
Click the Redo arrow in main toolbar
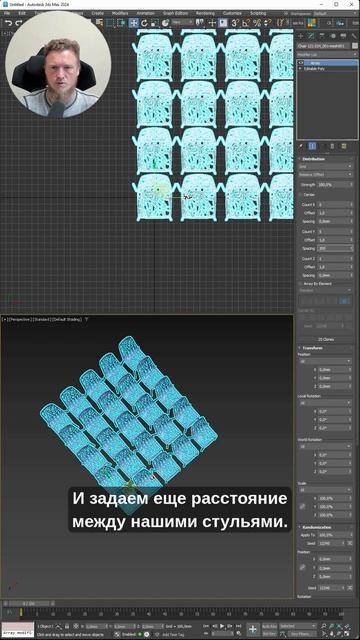pyautogui.click(x=18, y=23)
